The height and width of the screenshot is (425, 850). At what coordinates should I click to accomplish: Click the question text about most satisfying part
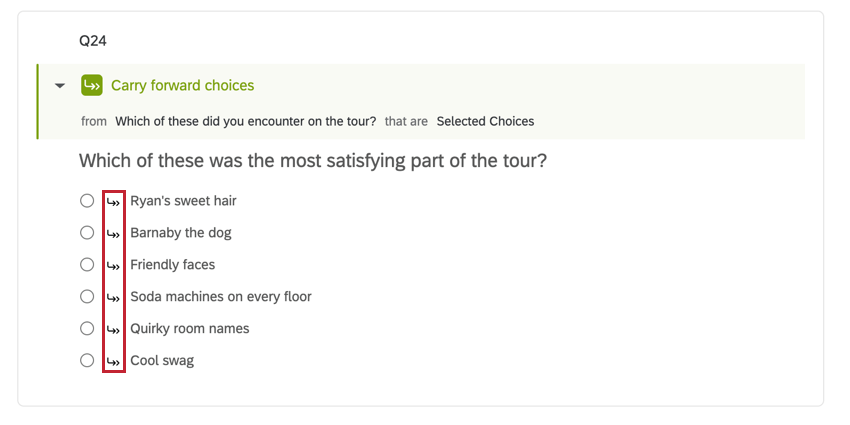312,160
